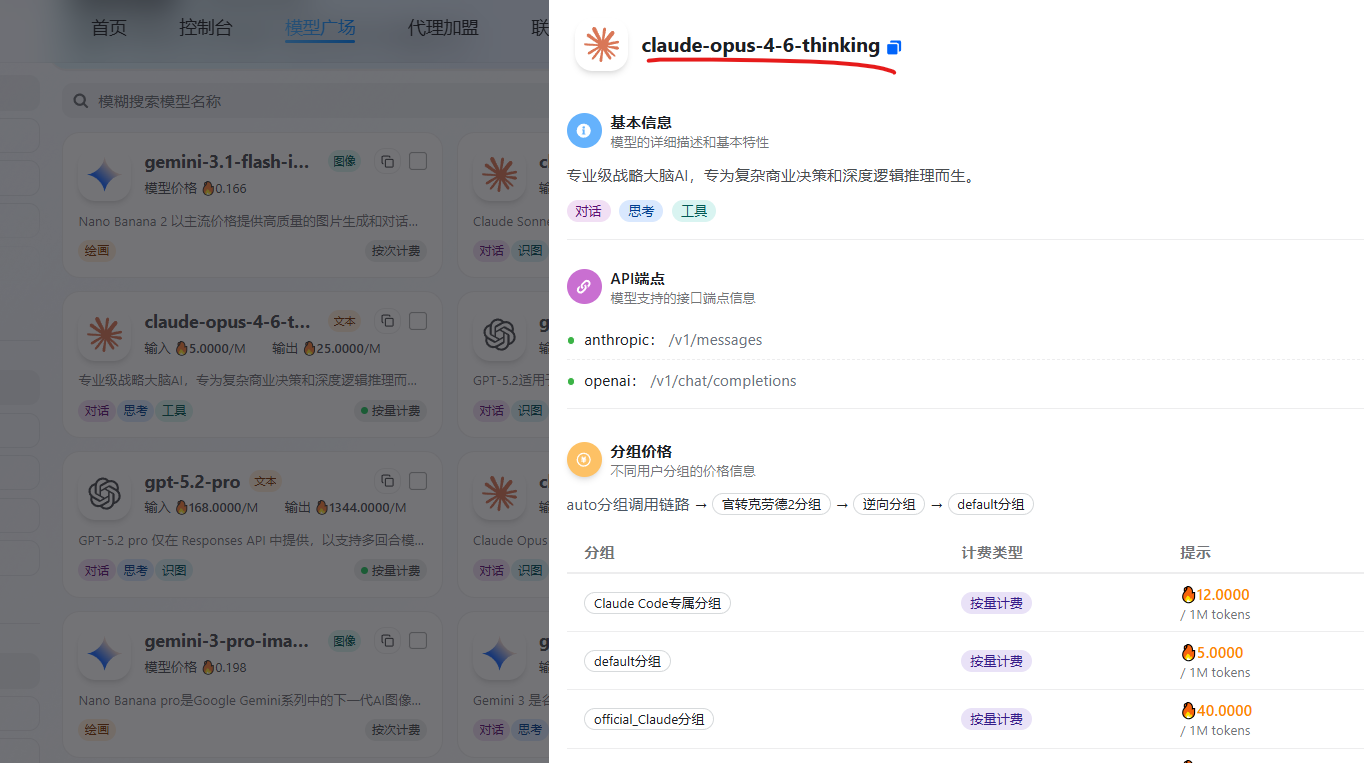This screenshot has height=763, width=1364.
Task: Go to the 首页 tab
Action: [109, 28]
